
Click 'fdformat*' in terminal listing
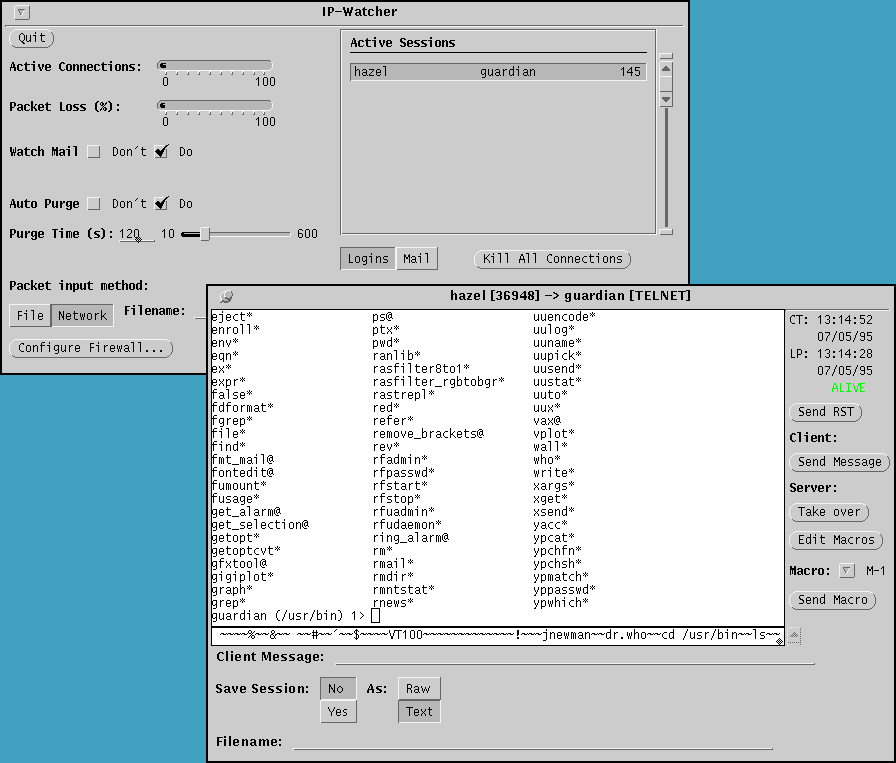pyautogui.click(x=242, y=408)
